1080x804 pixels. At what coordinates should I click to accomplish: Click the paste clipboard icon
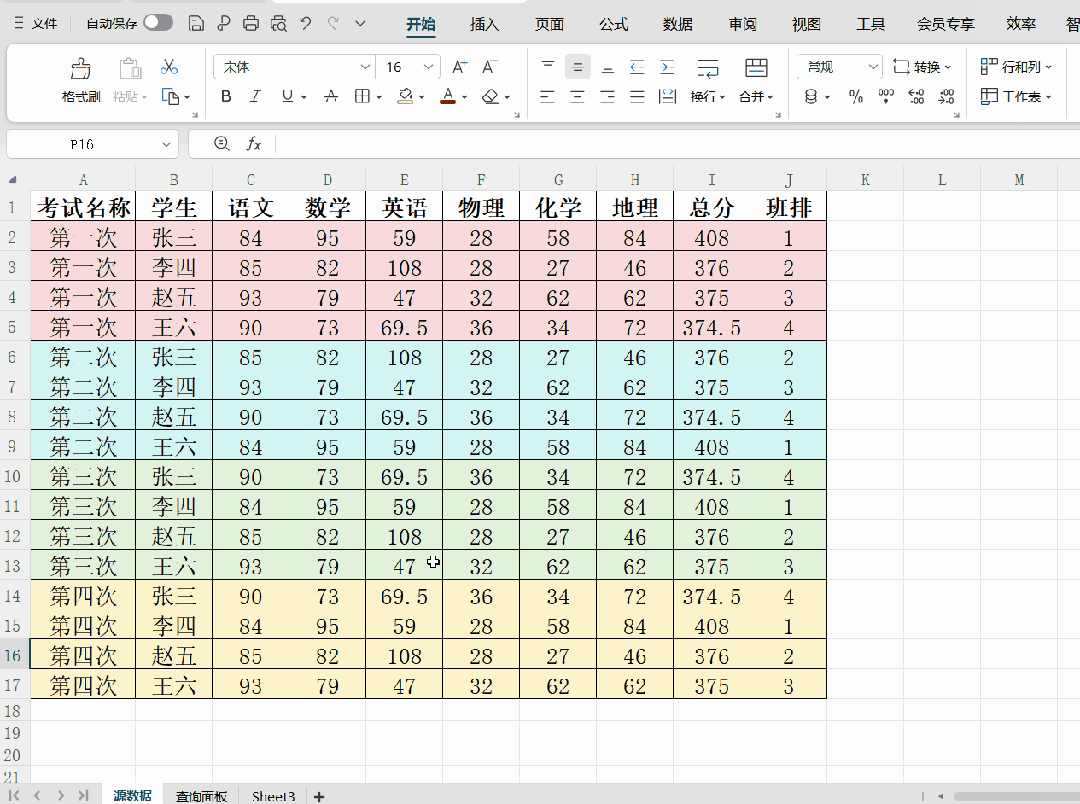(130, 68)
